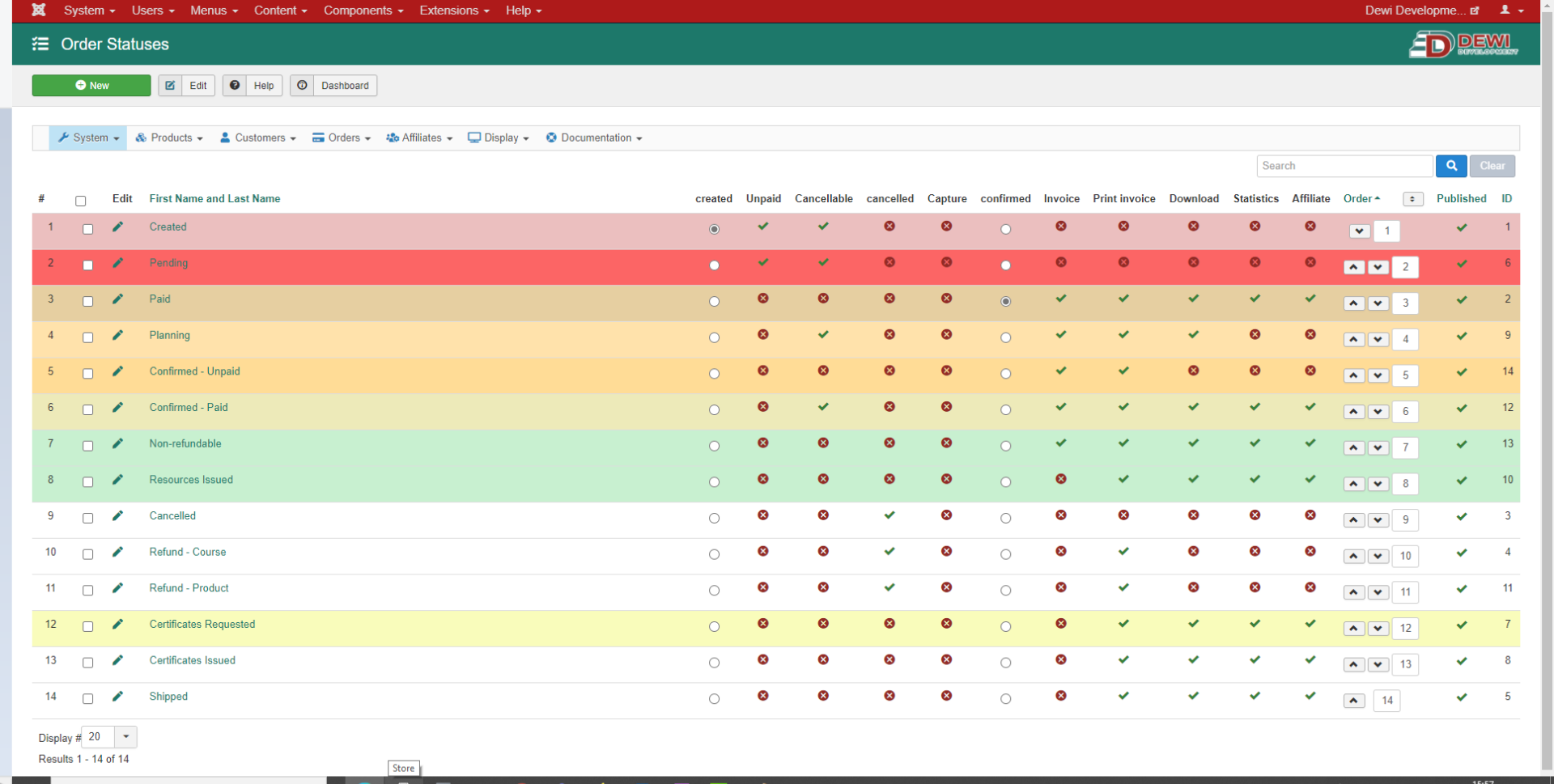1554x784 pixels.
Task: Tick the select-all checkbox in header
Action: 81,201
